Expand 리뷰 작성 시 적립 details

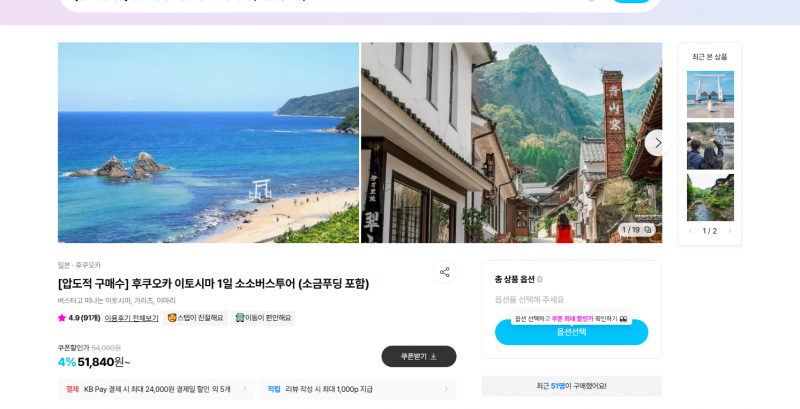click(358, 389)
